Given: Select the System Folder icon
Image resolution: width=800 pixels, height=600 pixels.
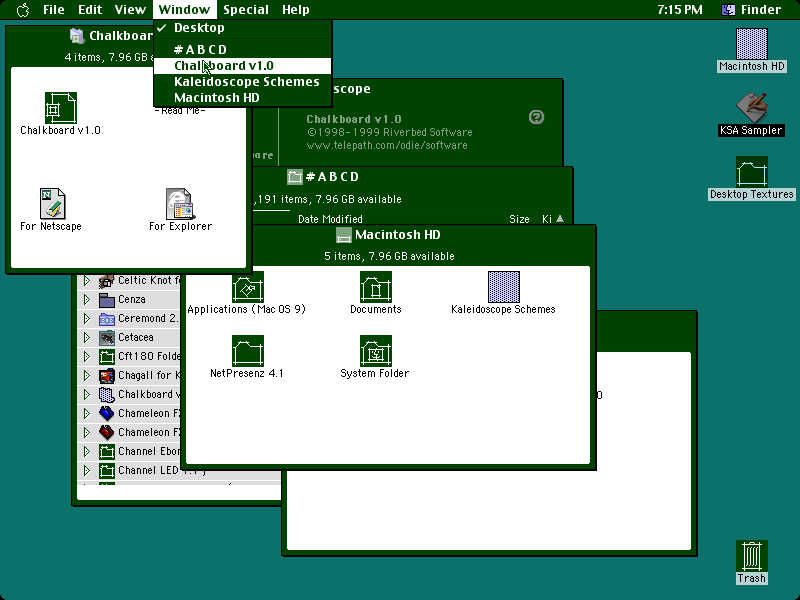Looking at the screenshot, I should [376, 351].
